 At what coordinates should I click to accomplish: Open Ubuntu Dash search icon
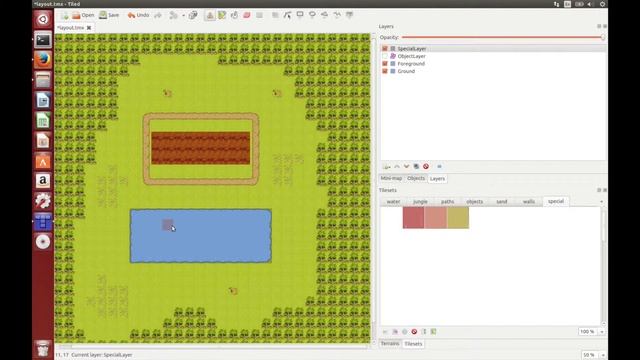pyautogui.click(x=43, y=19)
